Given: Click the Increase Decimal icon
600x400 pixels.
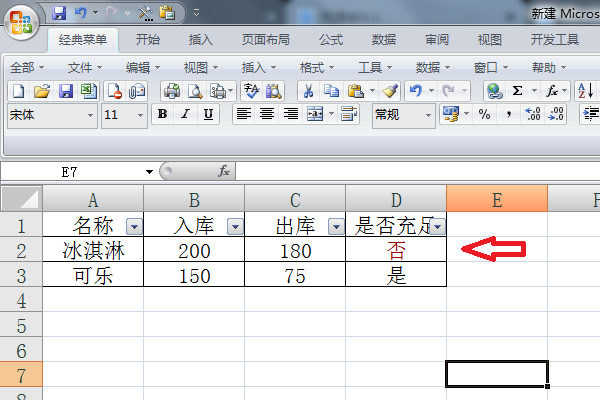Looking at the screenshot, I should (532, 114).
